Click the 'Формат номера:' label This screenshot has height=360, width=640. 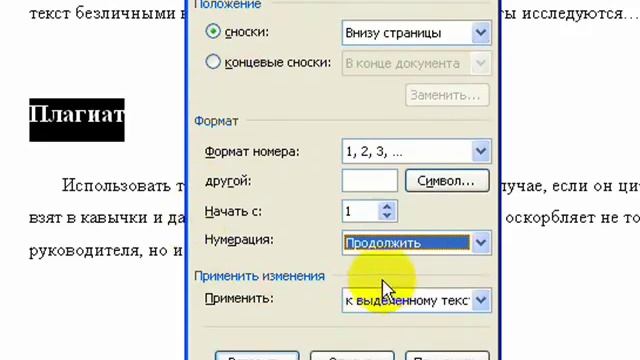[252, 152]
